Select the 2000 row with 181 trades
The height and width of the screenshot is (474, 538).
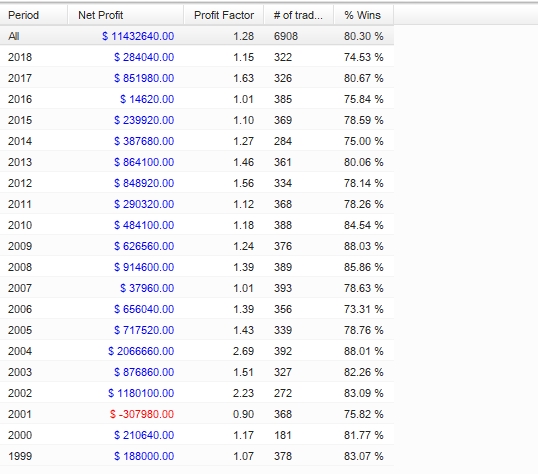pyautogui.click(x=197, y=435)
